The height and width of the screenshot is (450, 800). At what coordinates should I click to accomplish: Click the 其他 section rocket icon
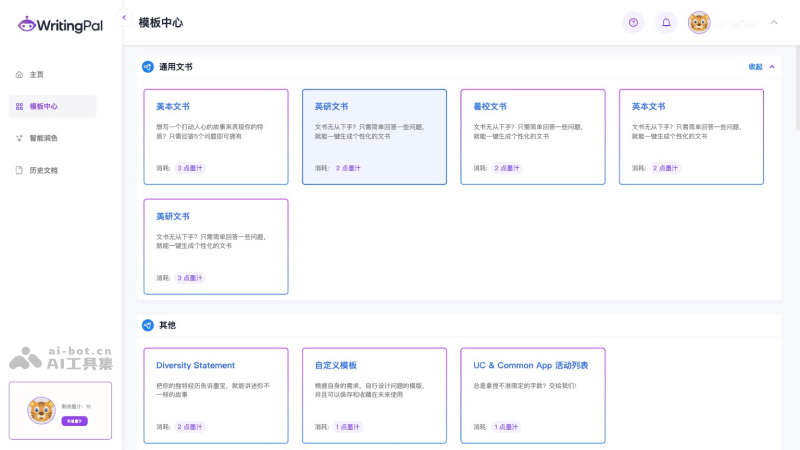coord(148,325)
